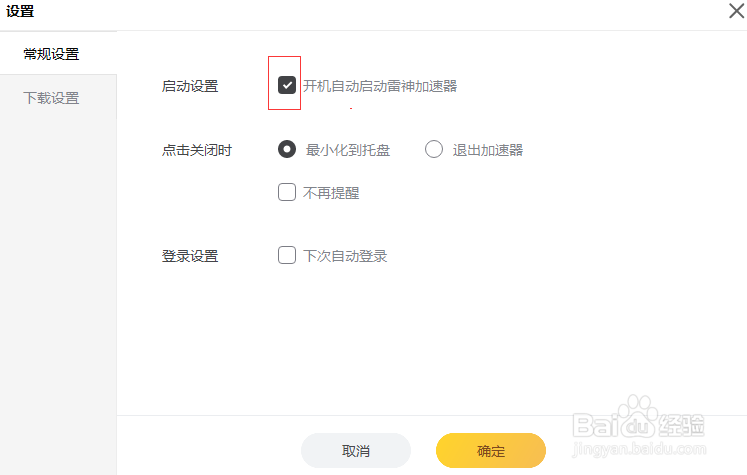747x475 pixels.
Task: Select the 最小化到托盘 radio circle
Action: (x=287, y=150)
